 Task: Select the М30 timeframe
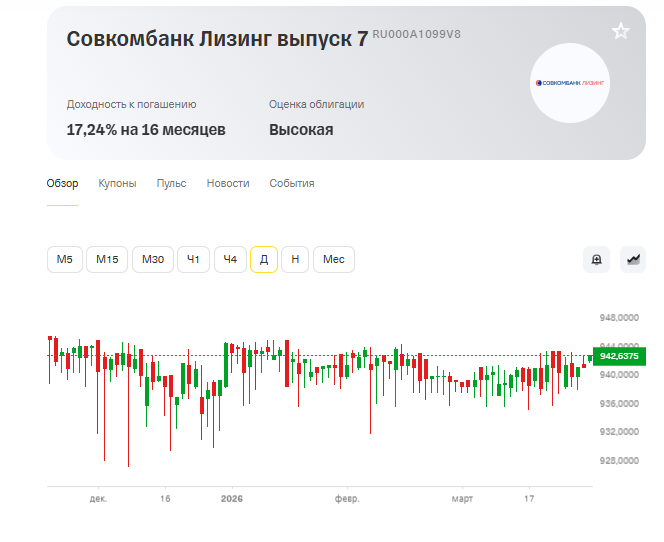pos(153,260)
